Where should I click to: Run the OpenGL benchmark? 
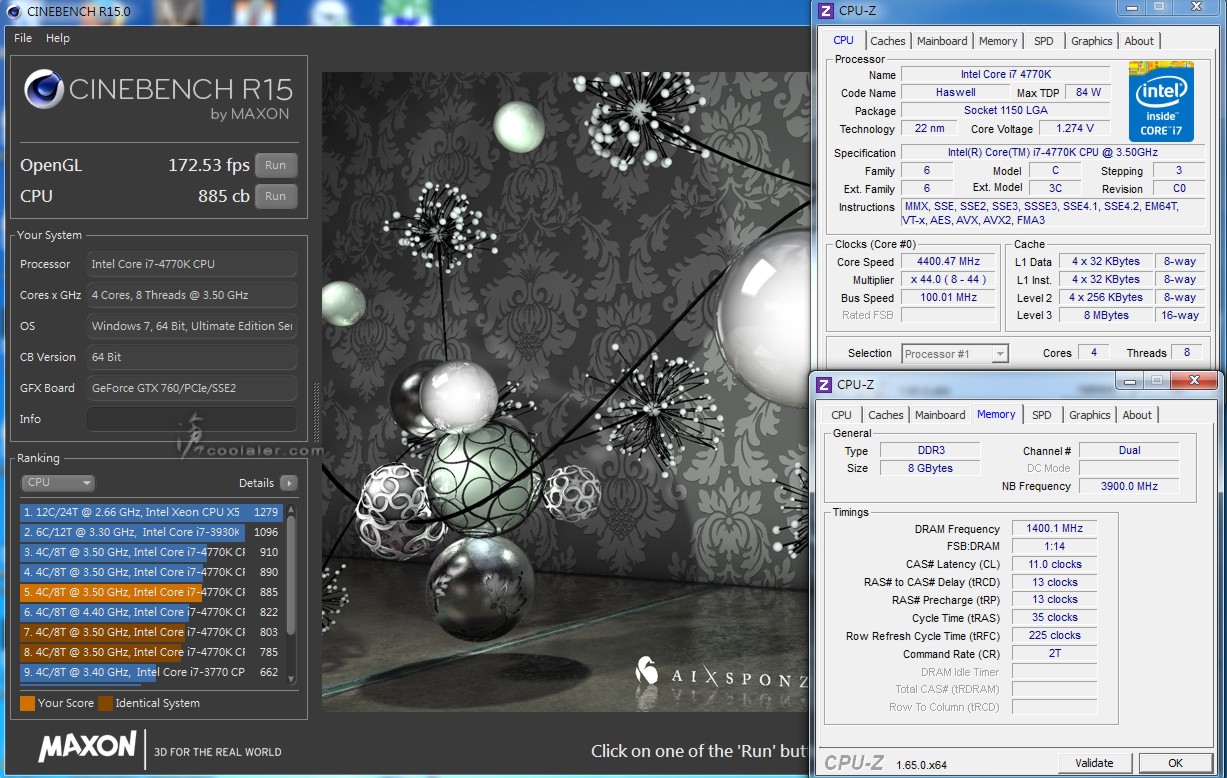pos(276,166)
